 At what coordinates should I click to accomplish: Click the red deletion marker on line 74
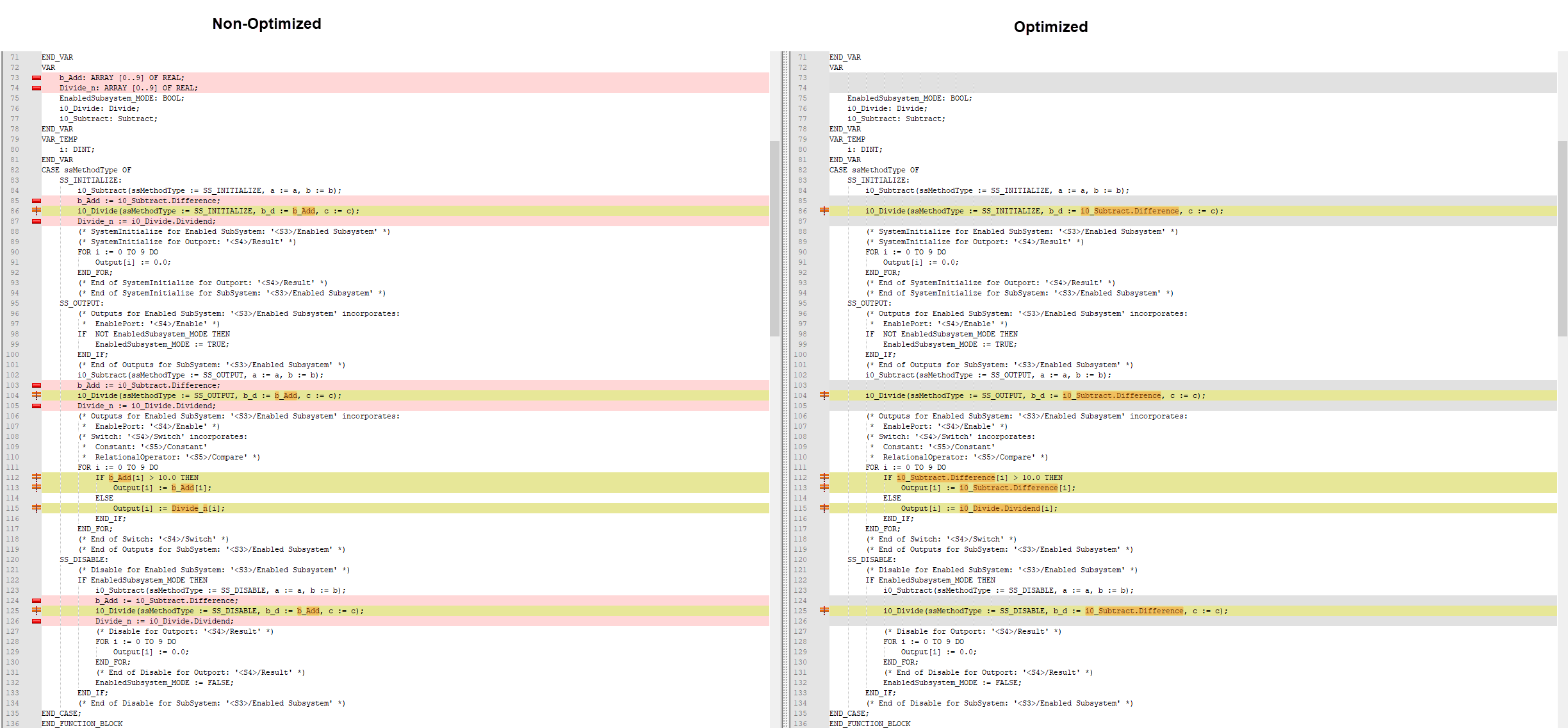coord(37,88)
